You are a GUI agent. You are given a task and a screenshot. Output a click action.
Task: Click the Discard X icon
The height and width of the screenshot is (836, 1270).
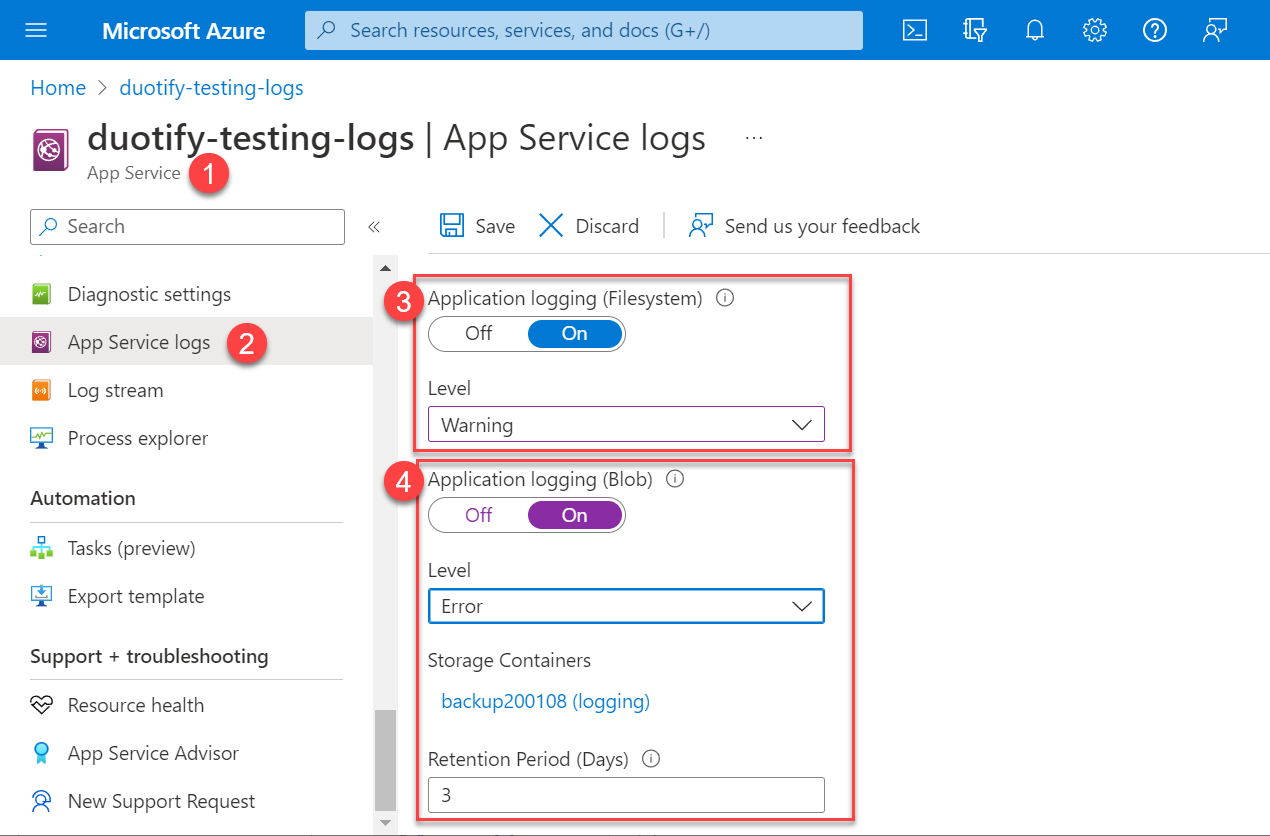551,225
